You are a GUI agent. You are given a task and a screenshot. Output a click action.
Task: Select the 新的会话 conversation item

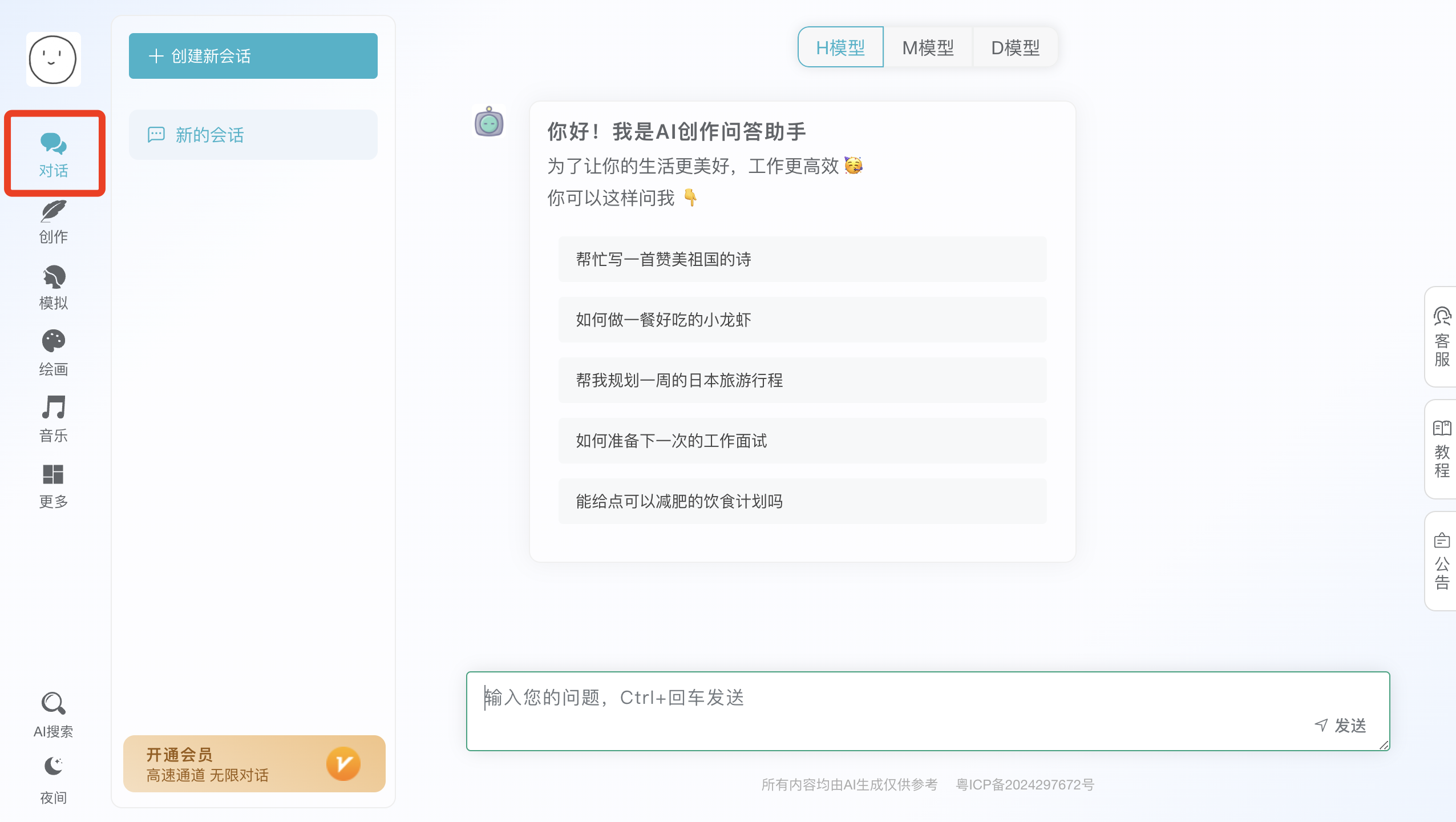[x=253, y=135]
